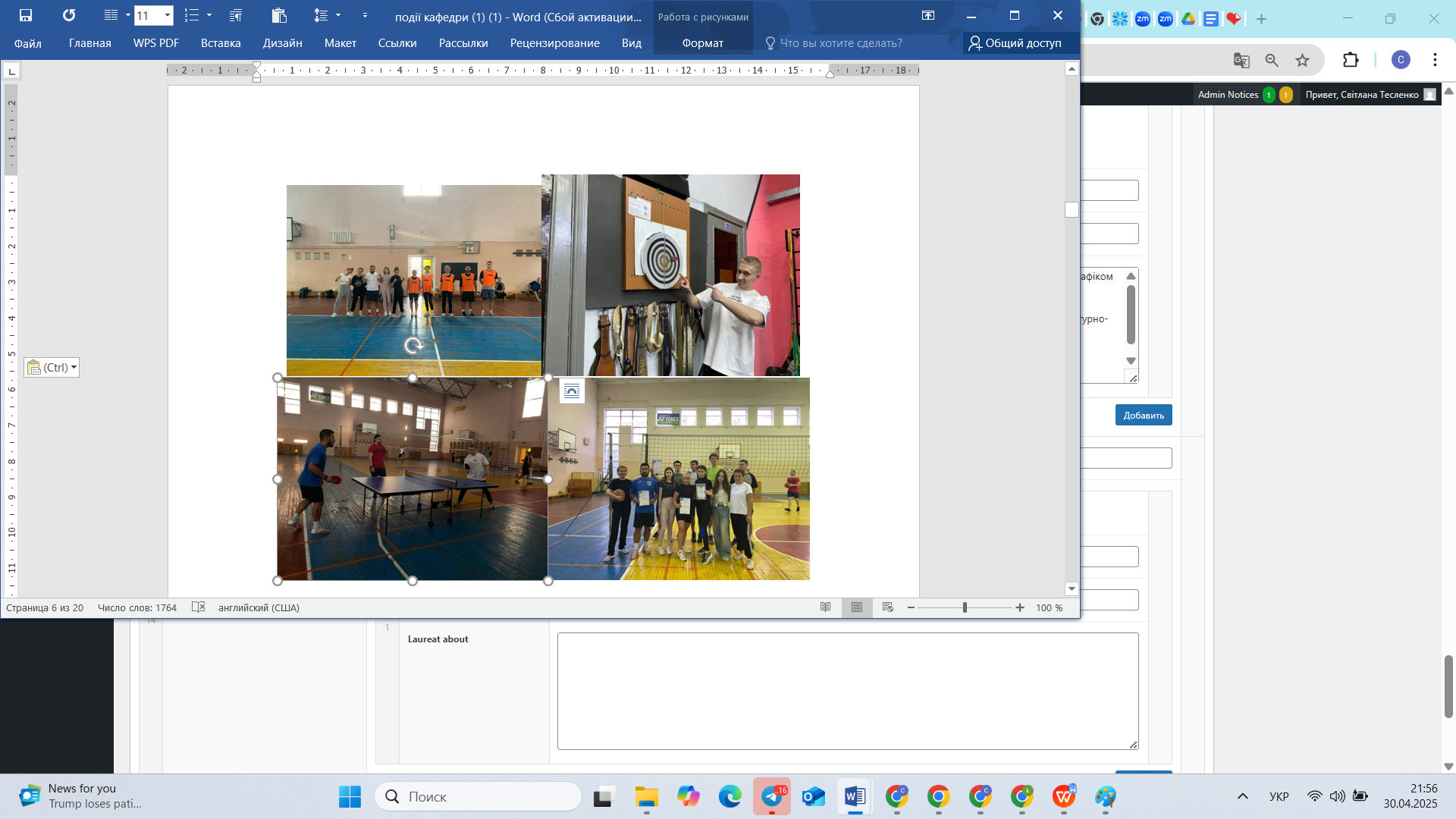Click the Общий доступ share button
This screenshot has width=1456, height=819.
click(1015, 43)
